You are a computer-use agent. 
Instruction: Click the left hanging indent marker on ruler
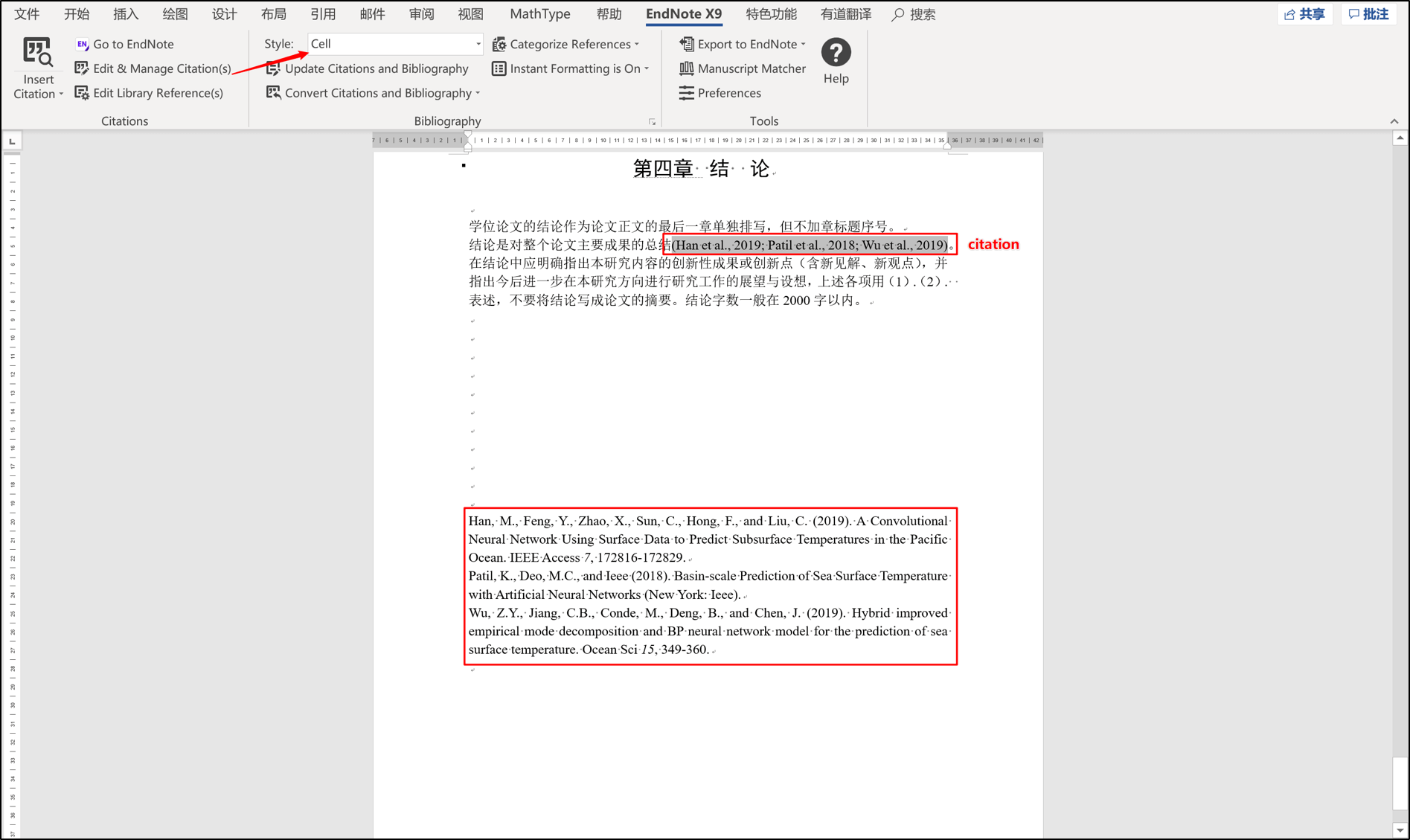point(467,146)
